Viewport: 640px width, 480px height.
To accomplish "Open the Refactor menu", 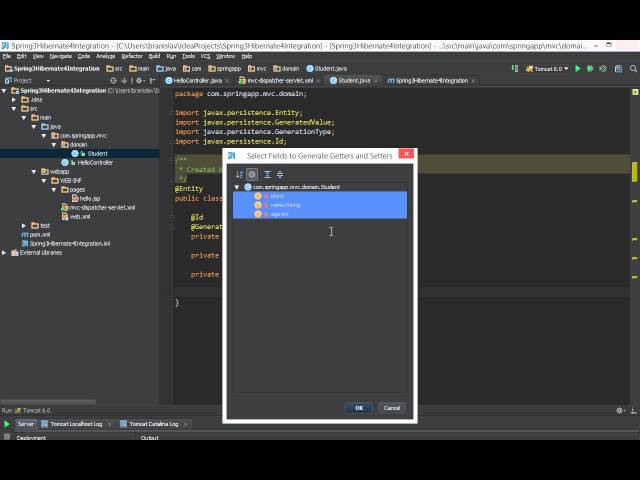I will tap(132, 56).
